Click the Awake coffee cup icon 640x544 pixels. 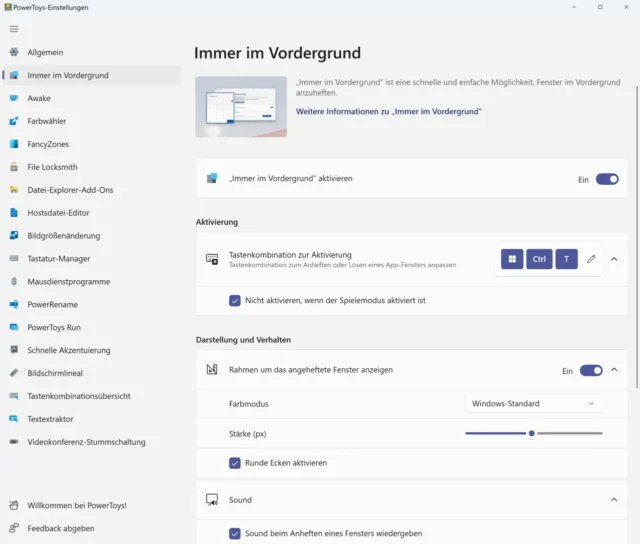click(15, 98)
